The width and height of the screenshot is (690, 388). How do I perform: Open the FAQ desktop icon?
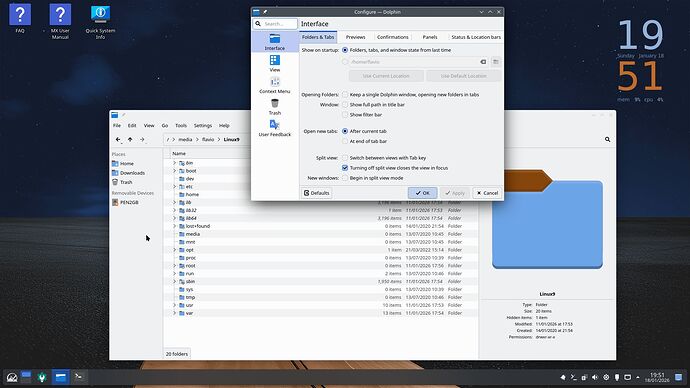pyautogui.click(x=20, y=19)
